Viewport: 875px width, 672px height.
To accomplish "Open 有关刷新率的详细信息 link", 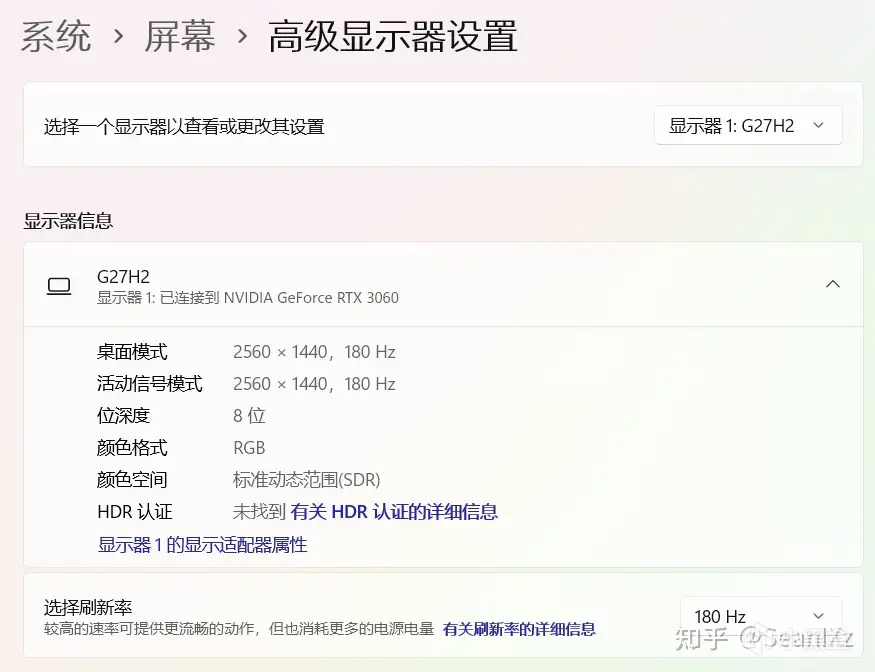I will pos(519,630).
